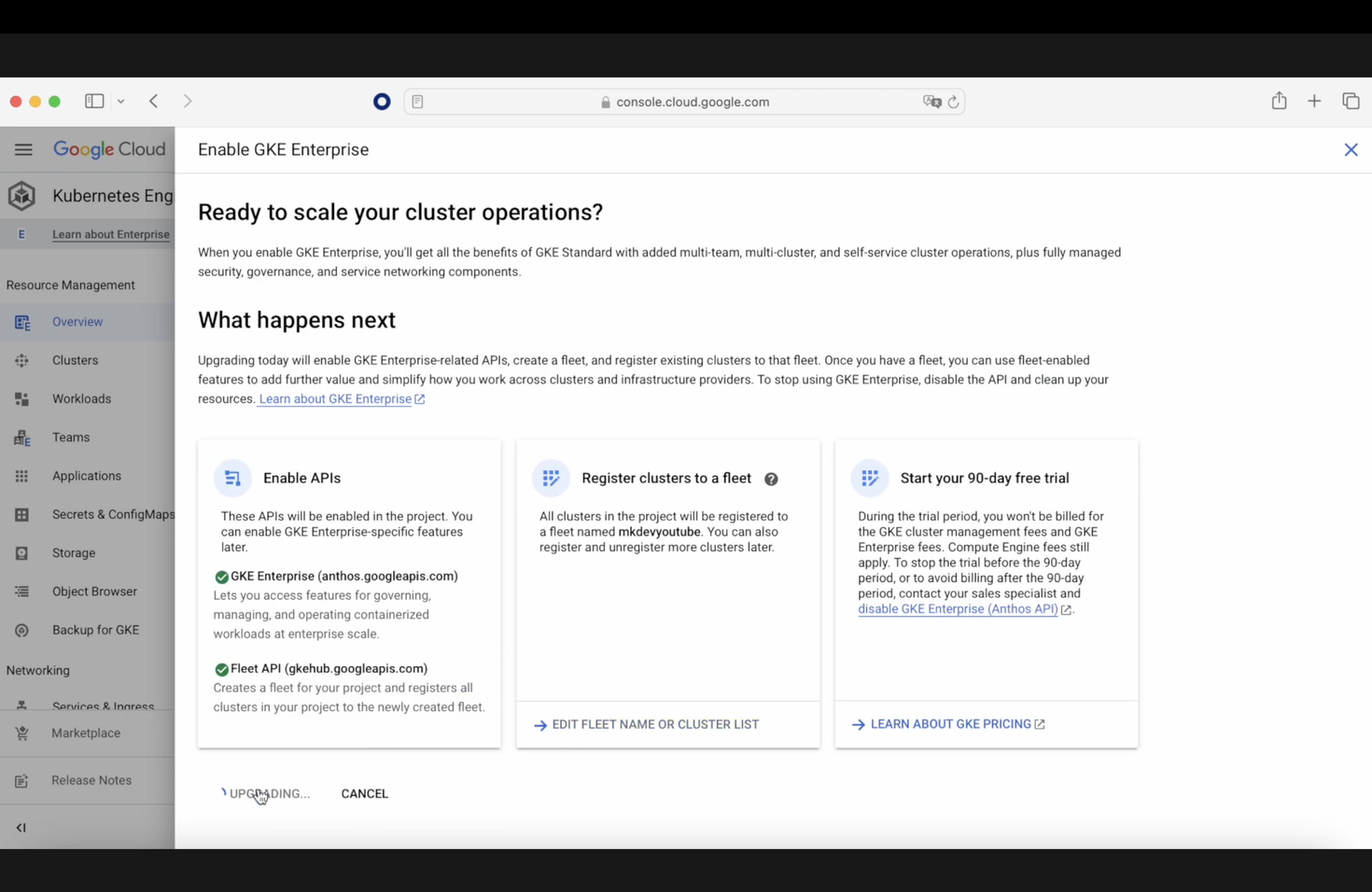Open Workloads in the sidebar
Viewport: 1372px width, 892px height.
[x=88, y=398]
